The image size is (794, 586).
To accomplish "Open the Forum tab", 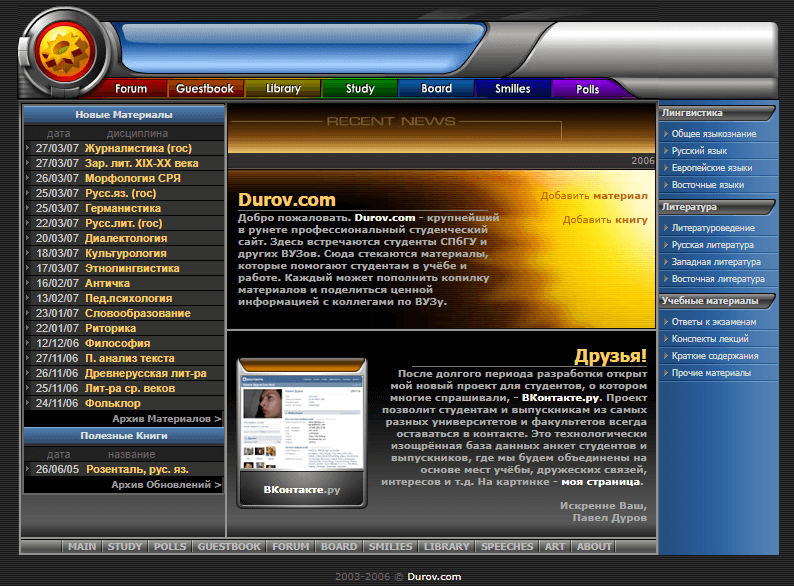I will click(x=130, y=89).
